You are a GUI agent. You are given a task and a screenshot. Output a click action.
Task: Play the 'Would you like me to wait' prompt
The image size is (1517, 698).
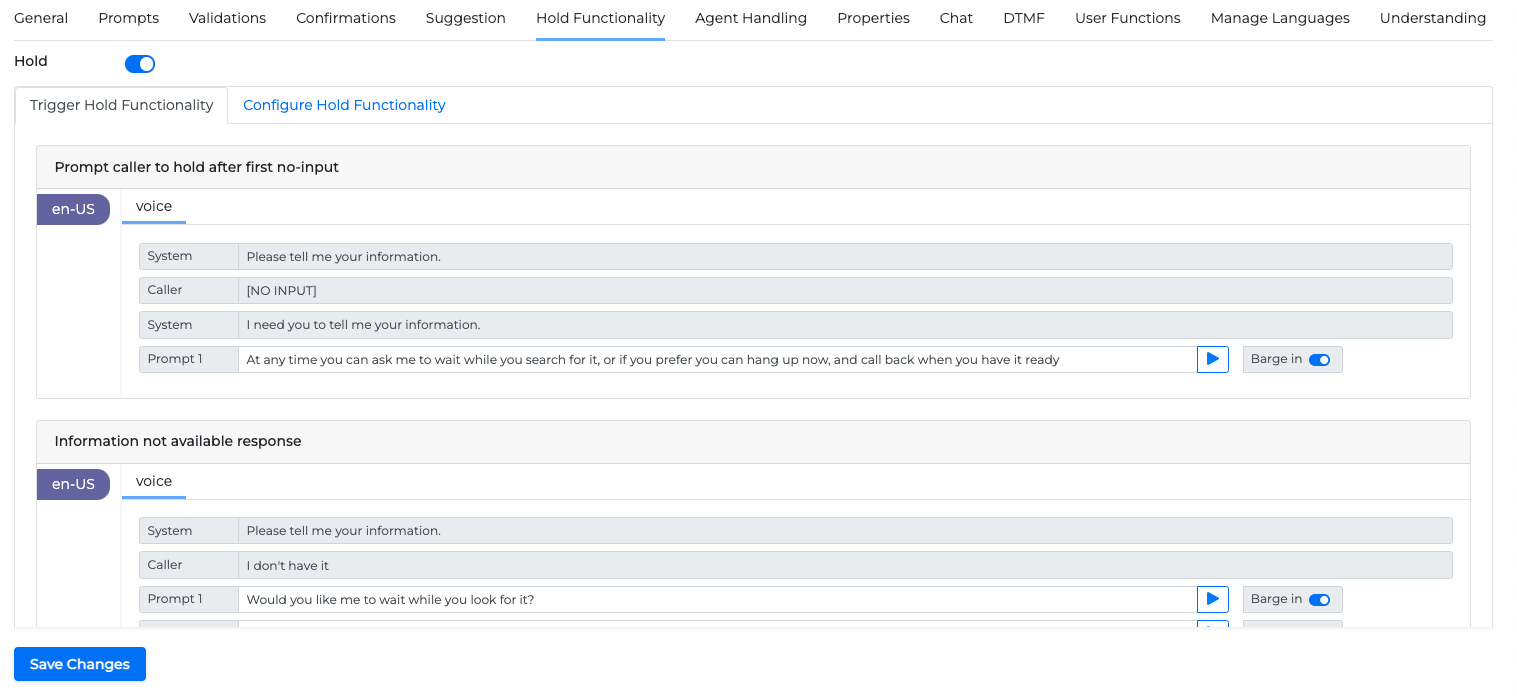click(x=1212, y=599)
